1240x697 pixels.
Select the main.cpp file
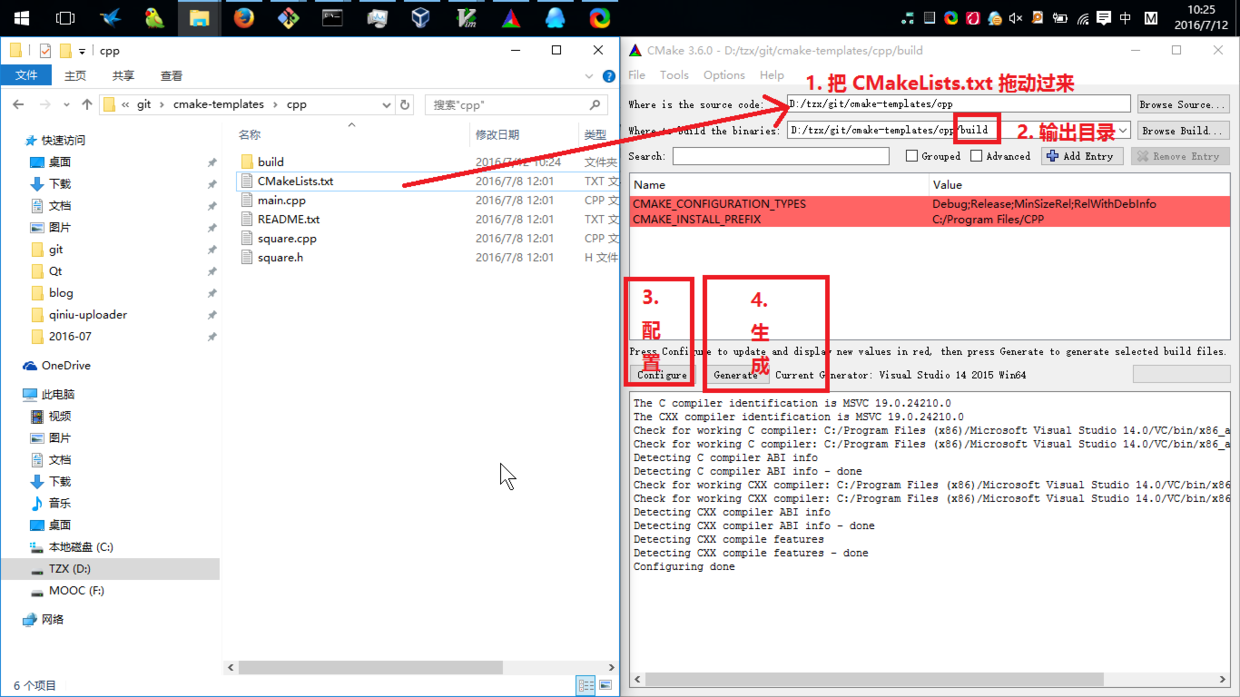281,200
